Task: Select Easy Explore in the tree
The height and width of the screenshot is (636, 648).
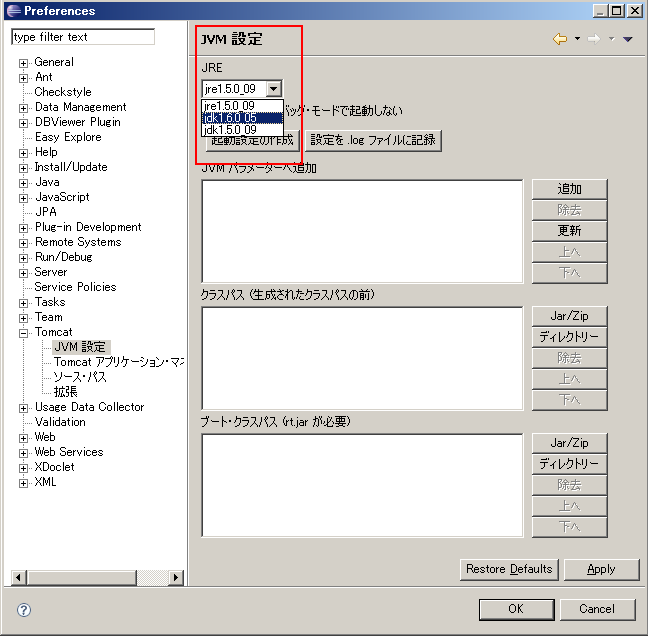Action: pyautogui.click(x=68, y=137)
